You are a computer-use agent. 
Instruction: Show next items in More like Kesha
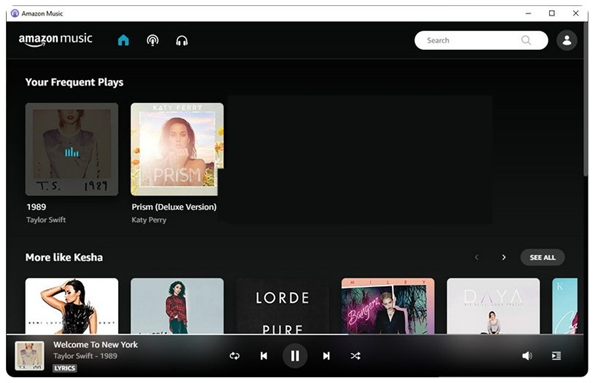click(504, 257)
